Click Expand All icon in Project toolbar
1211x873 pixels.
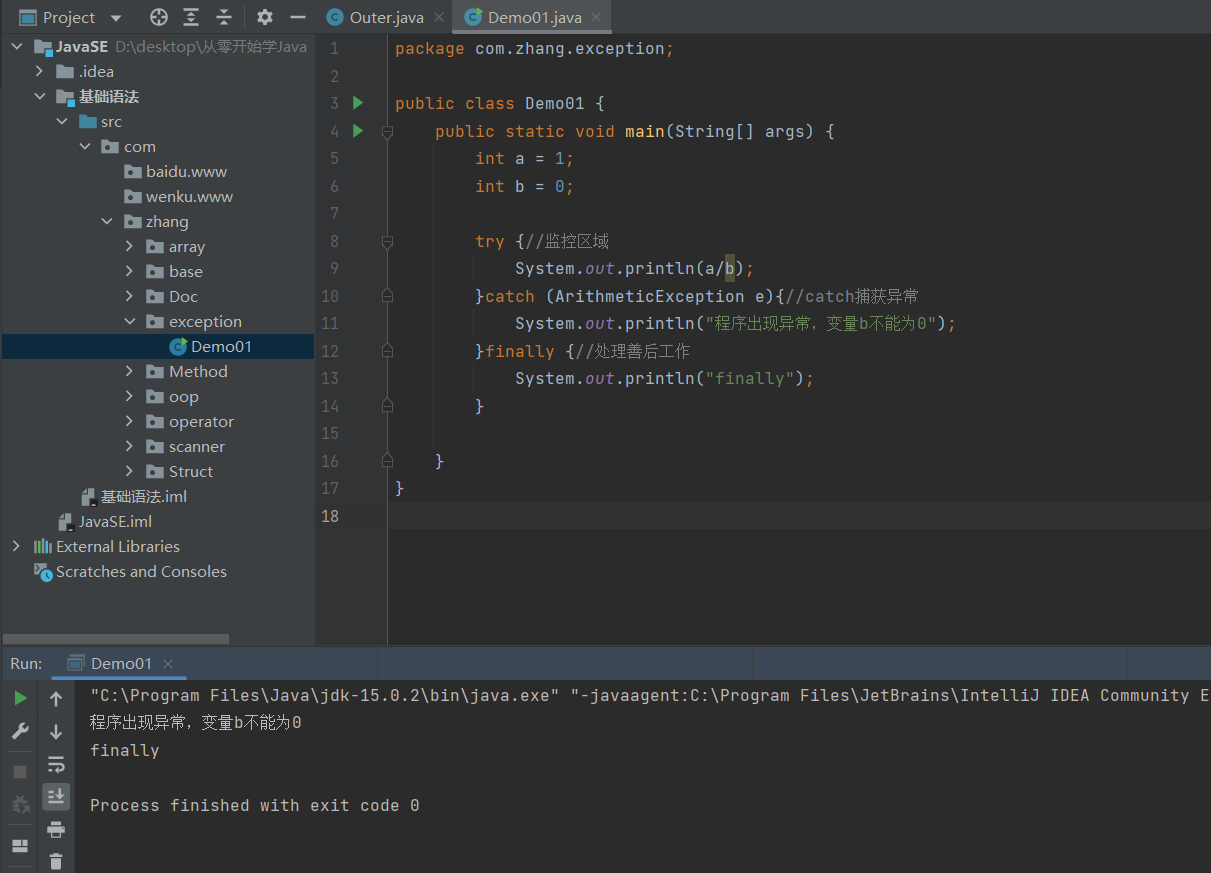click(191, 17)
